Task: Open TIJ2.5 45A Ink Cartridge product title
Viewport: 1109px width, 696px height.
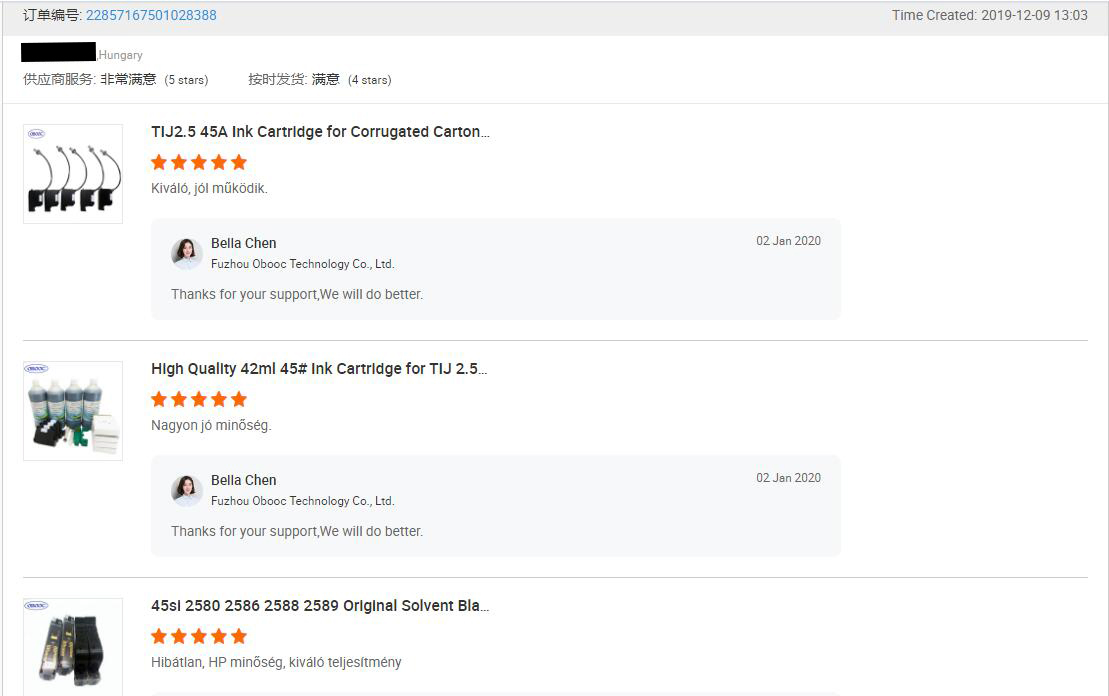Action: [x=320, y=132]
